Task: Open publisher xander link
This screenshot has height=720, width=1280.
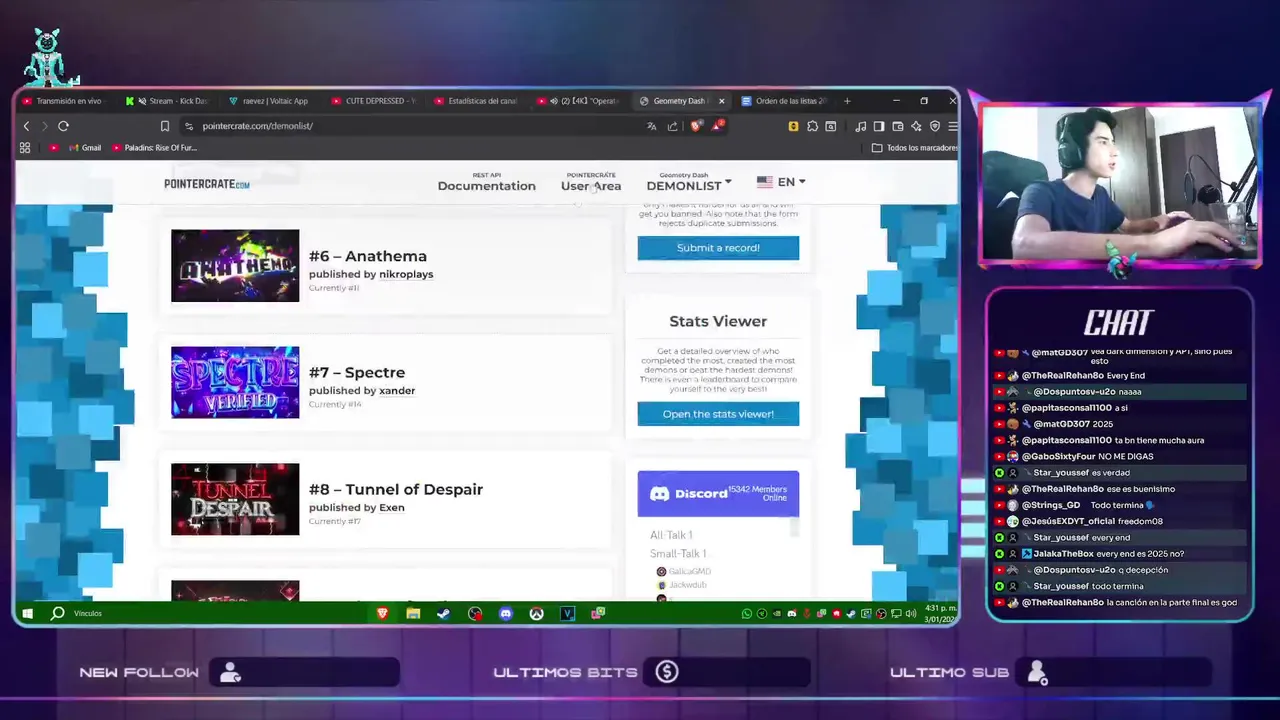Action: (397, 391)
